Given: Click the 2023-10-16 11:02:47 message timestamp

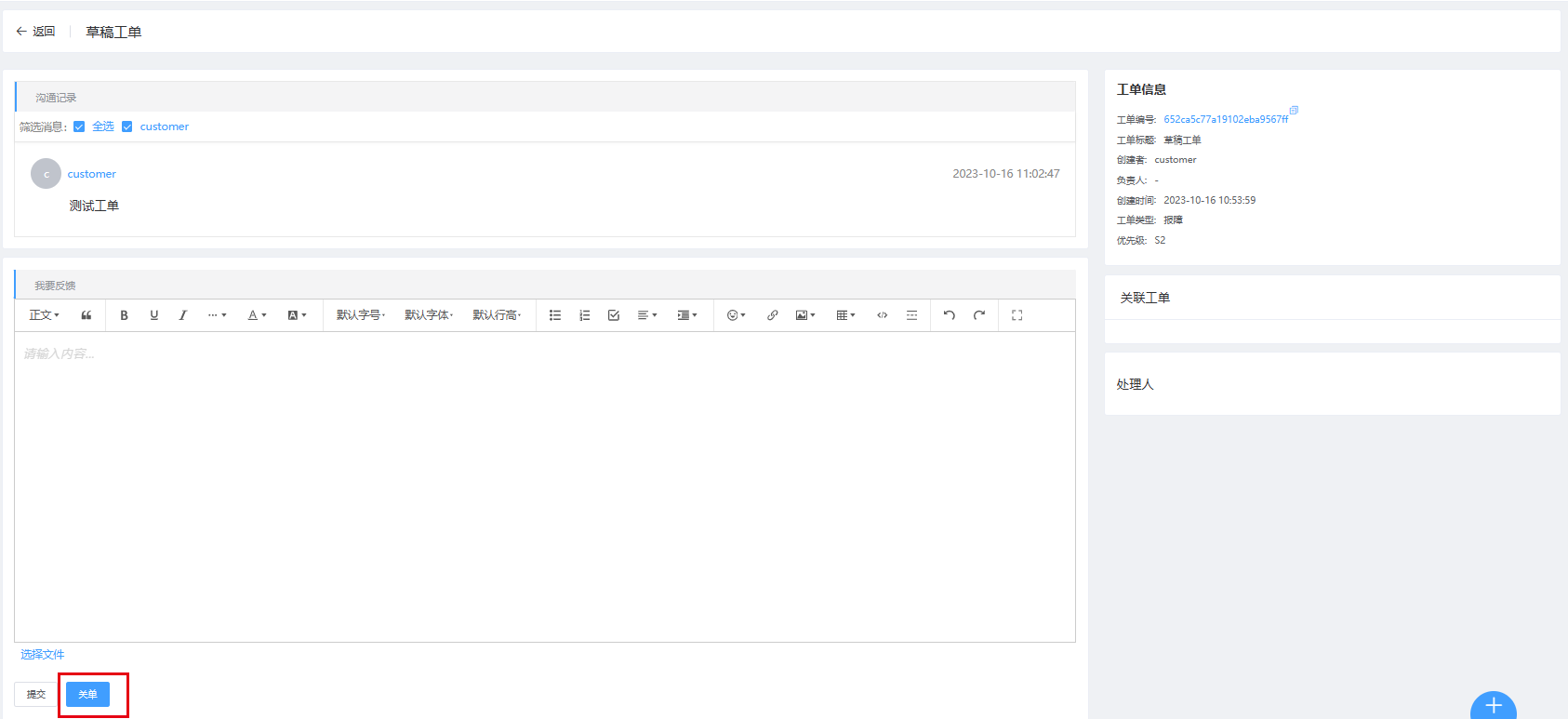Looking at the screenshot, I should click(x=1006, y=174).
